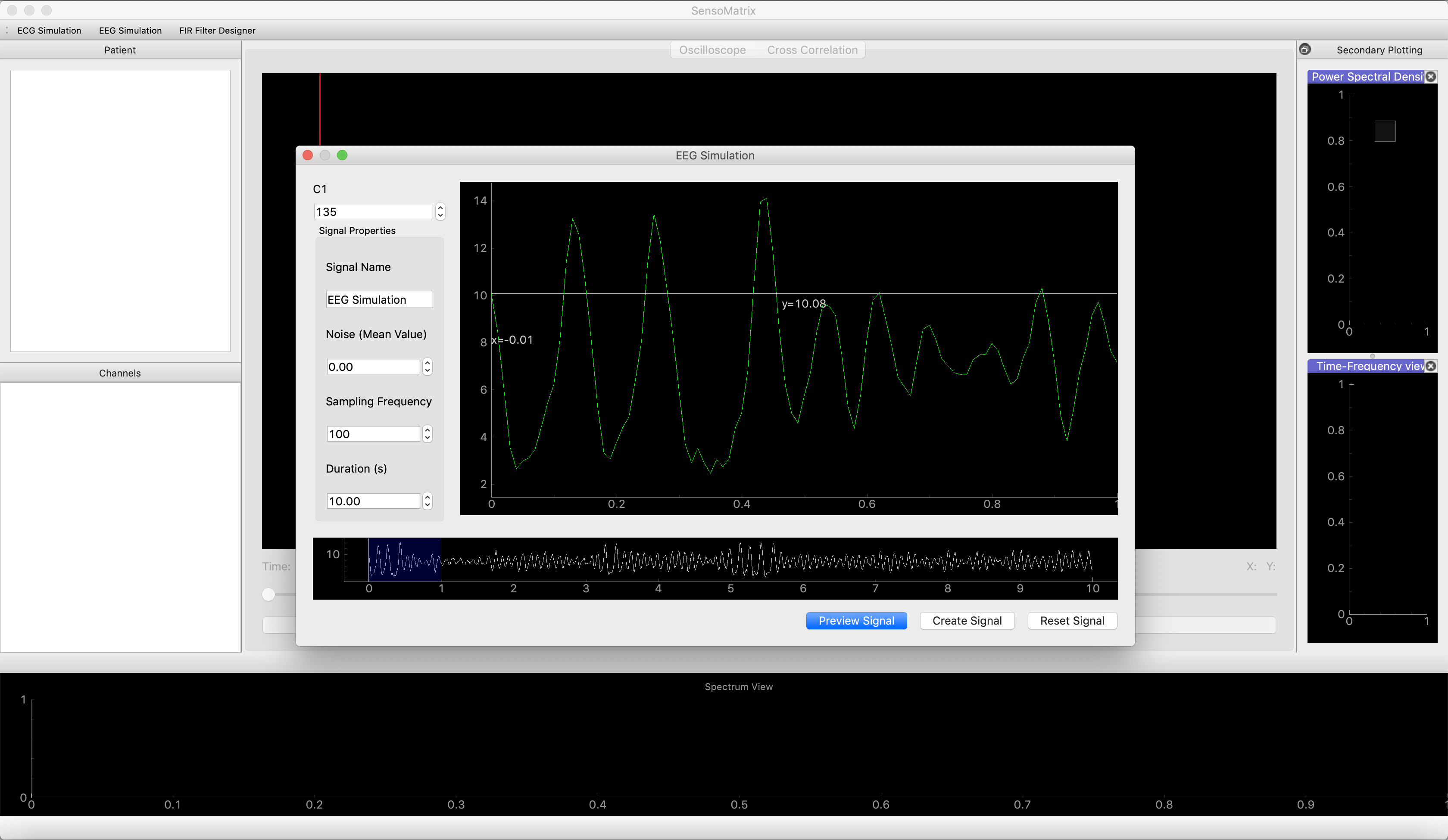Click the Reset Signal button
Screen dimensions: 1448x840
coord(1072,620)
